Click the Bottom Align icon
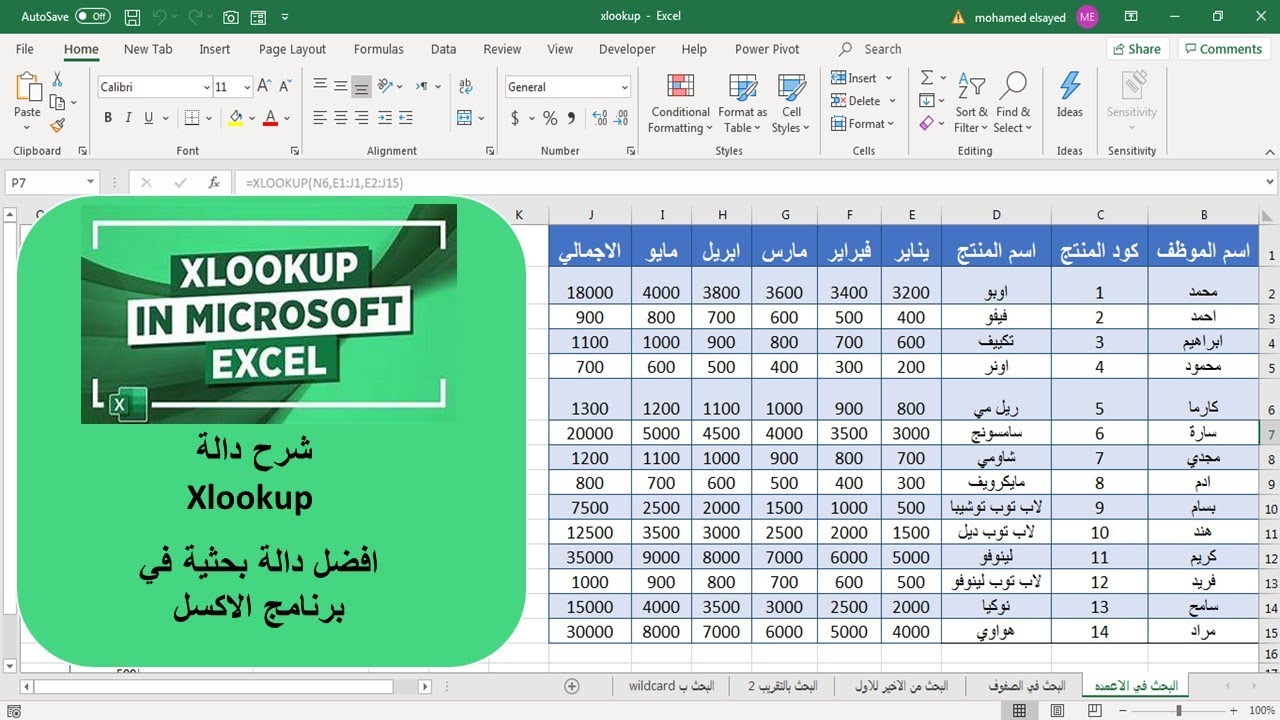Viewport: 1280px width, 720px height. pyautogui.click(x=362, y=87)
